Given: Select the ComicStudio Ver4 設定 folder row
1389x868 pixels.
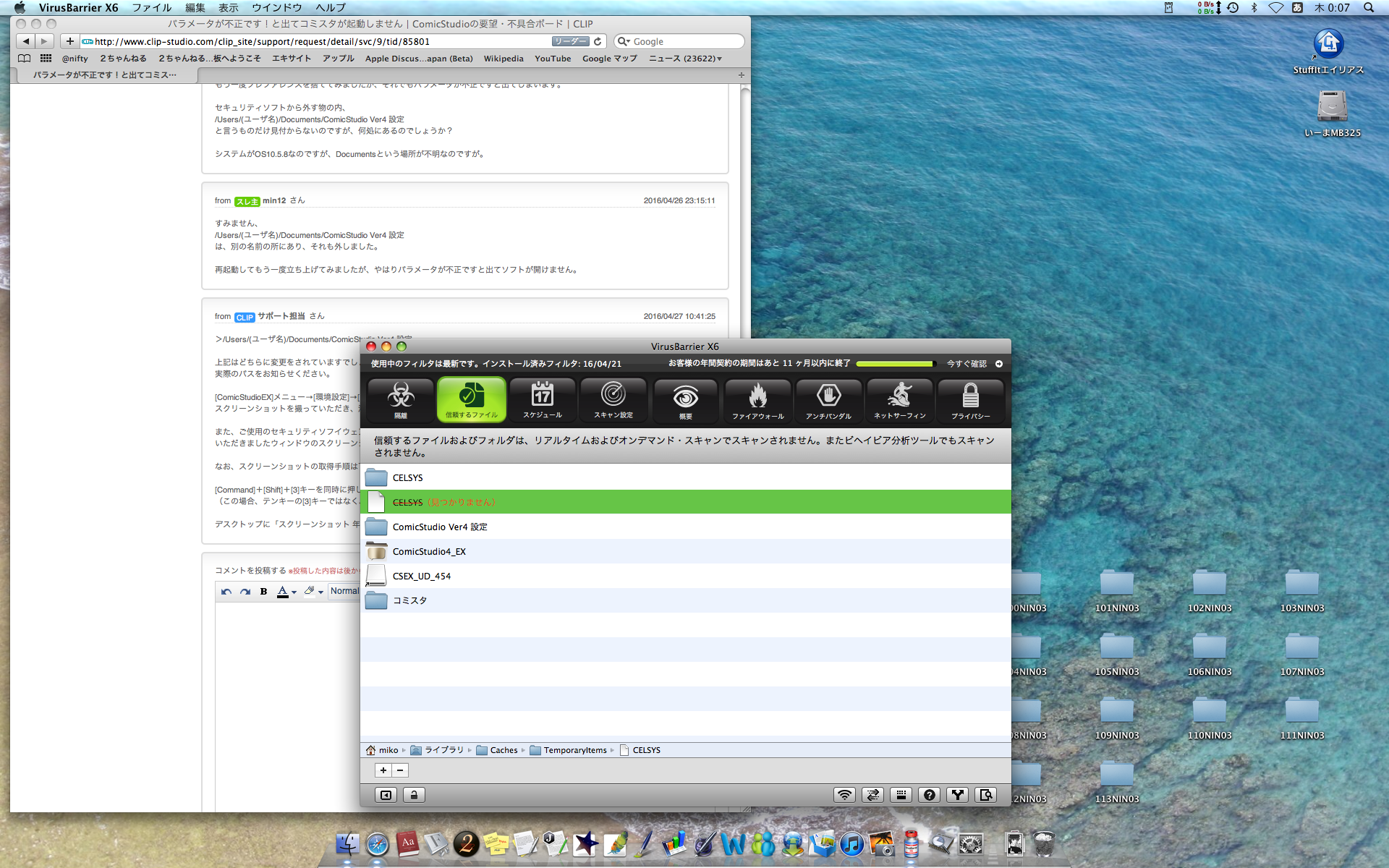Looking at the screenshot, I should [x=440, y=527].
